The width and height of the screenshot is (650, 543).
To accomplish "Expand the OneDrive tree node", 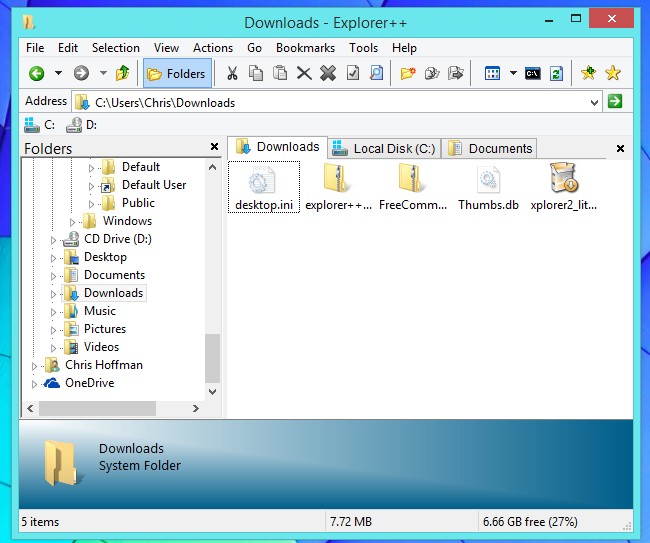I will click(x=34, y=384).
